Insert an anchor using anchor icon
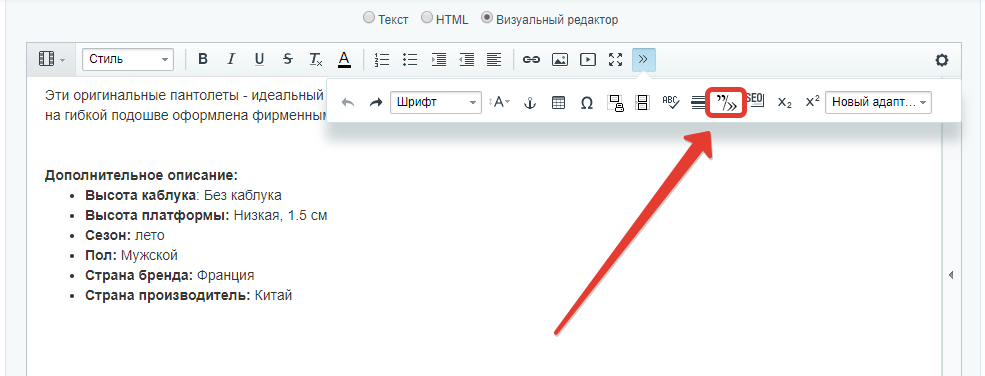This screenshot has width=985, height=376. pos(530,102)
